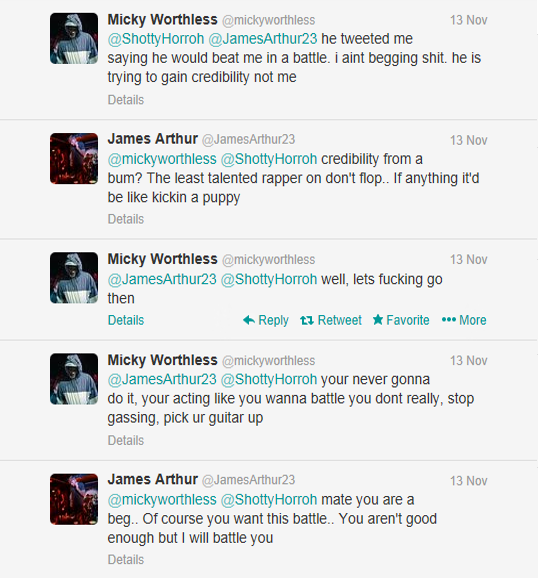Open James Arthur name in second tweet
The width and height of the screenshot is (538, 578).
(x=153, y=139)
